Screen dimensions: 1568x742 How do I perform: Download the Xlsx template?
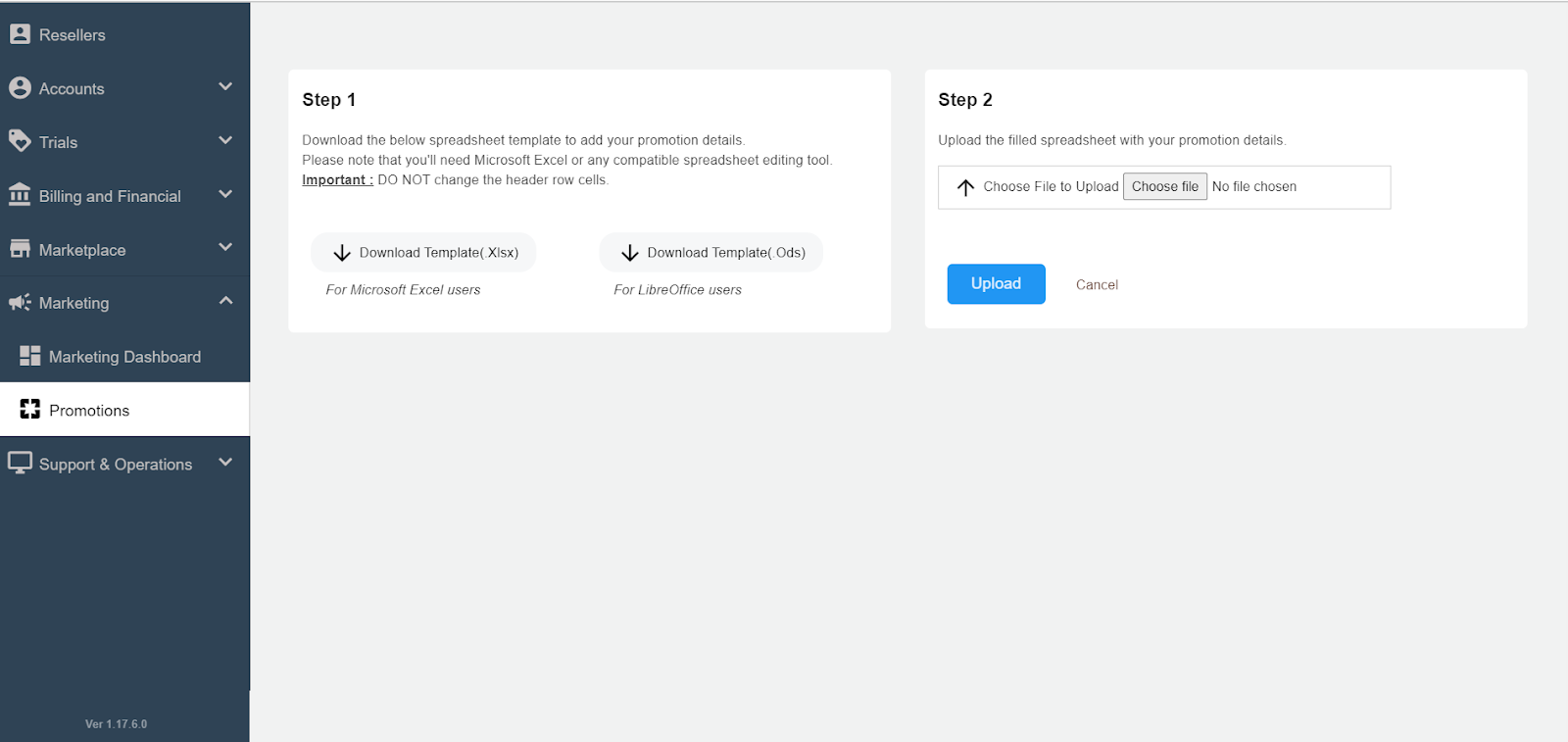[x=424, y=253]
